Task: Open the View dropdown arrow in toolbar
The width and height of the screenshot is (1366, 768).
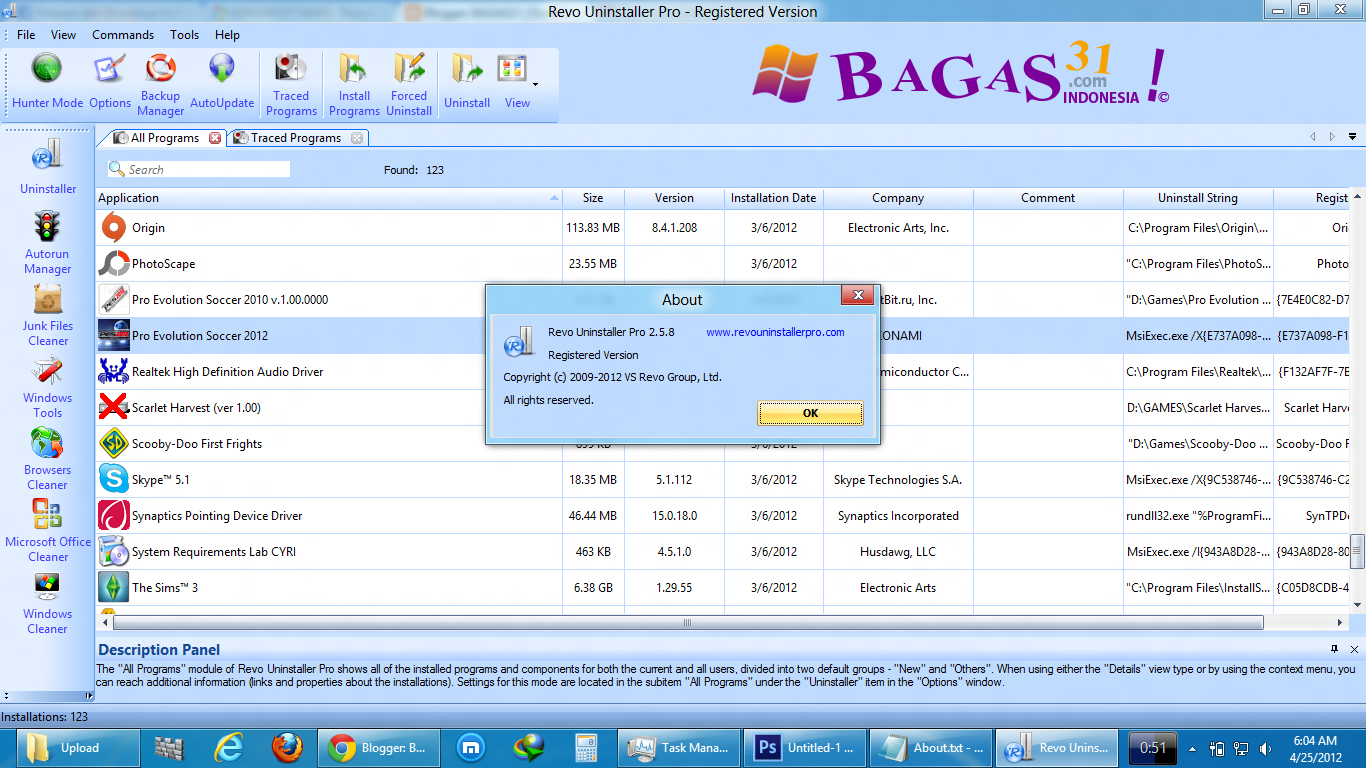Action: click(x=536, y=84)
